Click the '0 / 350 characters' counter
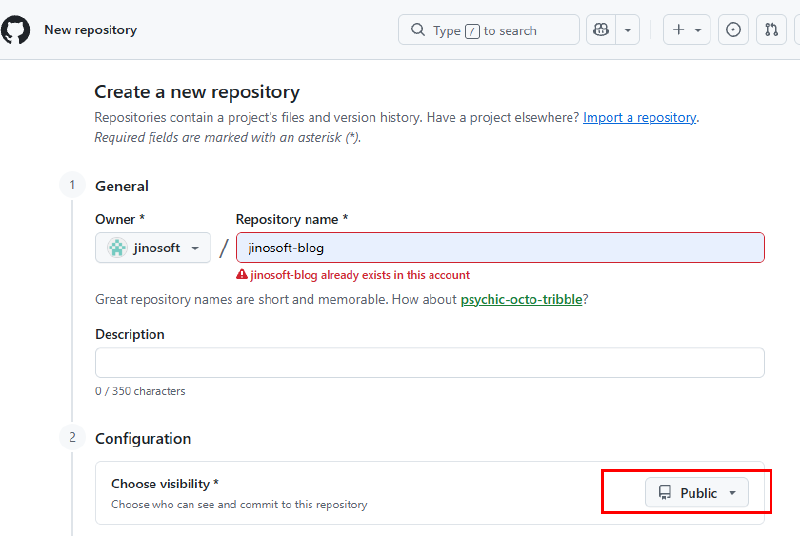 click(140, 391)
